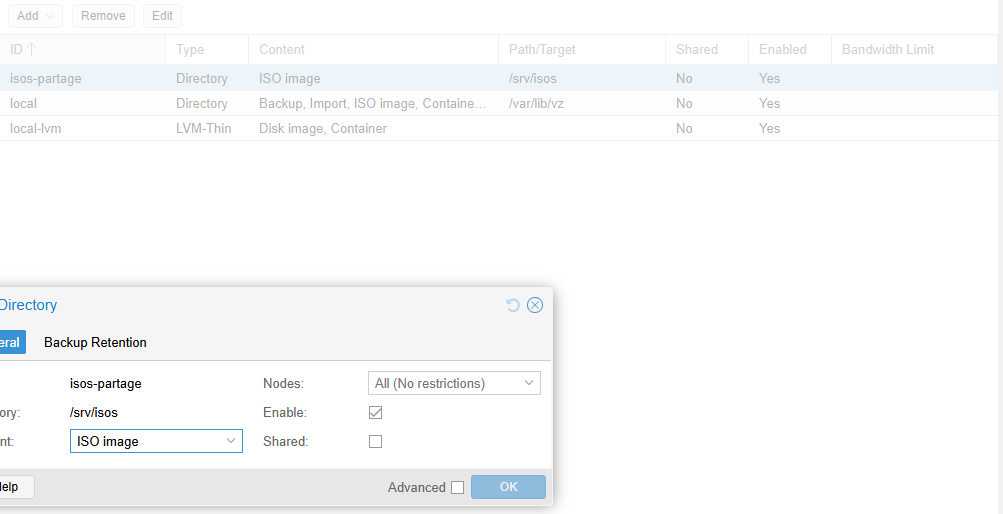The width and height of the screenshot is (1003, 514).
Task: Click the Remove button
Action: pos(103,16)
